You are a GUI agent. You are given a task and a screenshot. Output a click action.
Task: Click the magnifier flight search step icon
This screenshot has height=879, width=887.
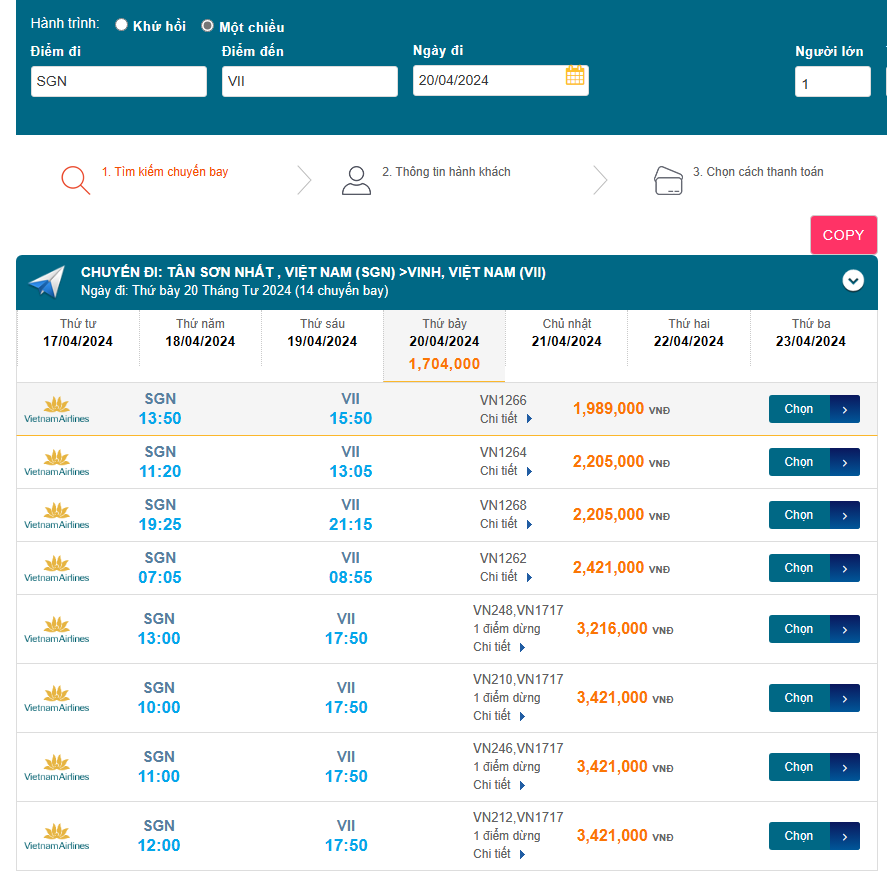point(75,179)
